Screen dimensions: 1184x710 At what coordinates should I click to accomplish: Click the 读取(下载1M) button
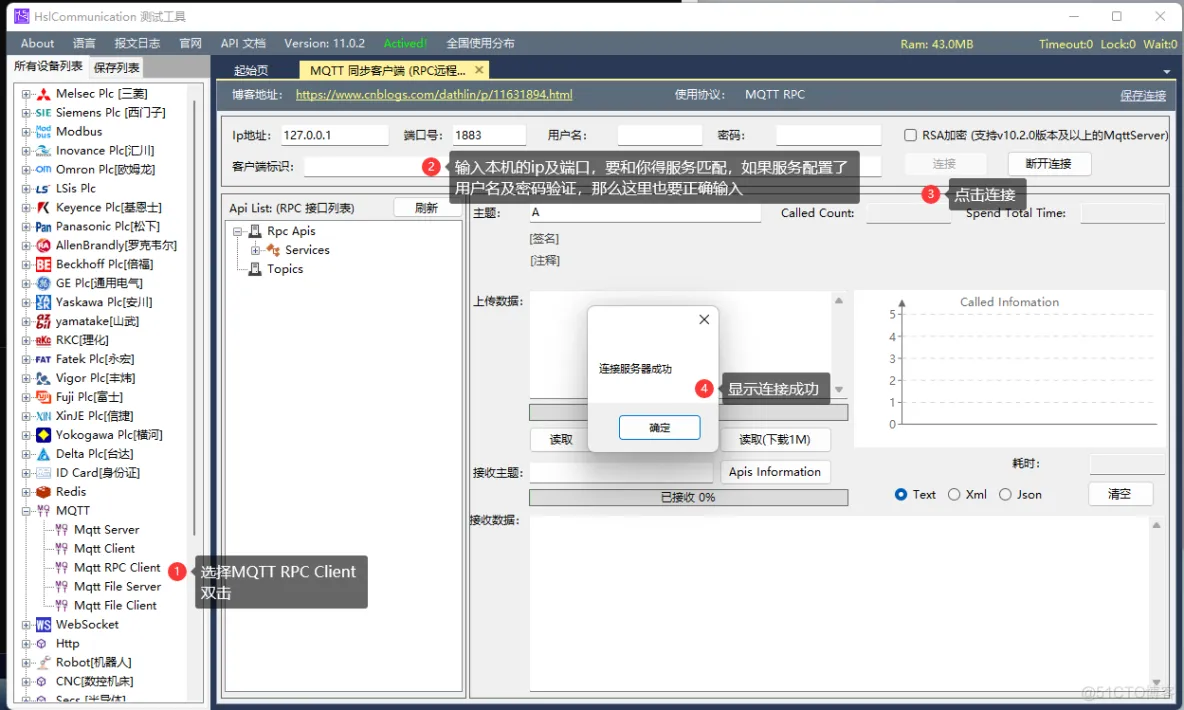click(775, 439)
